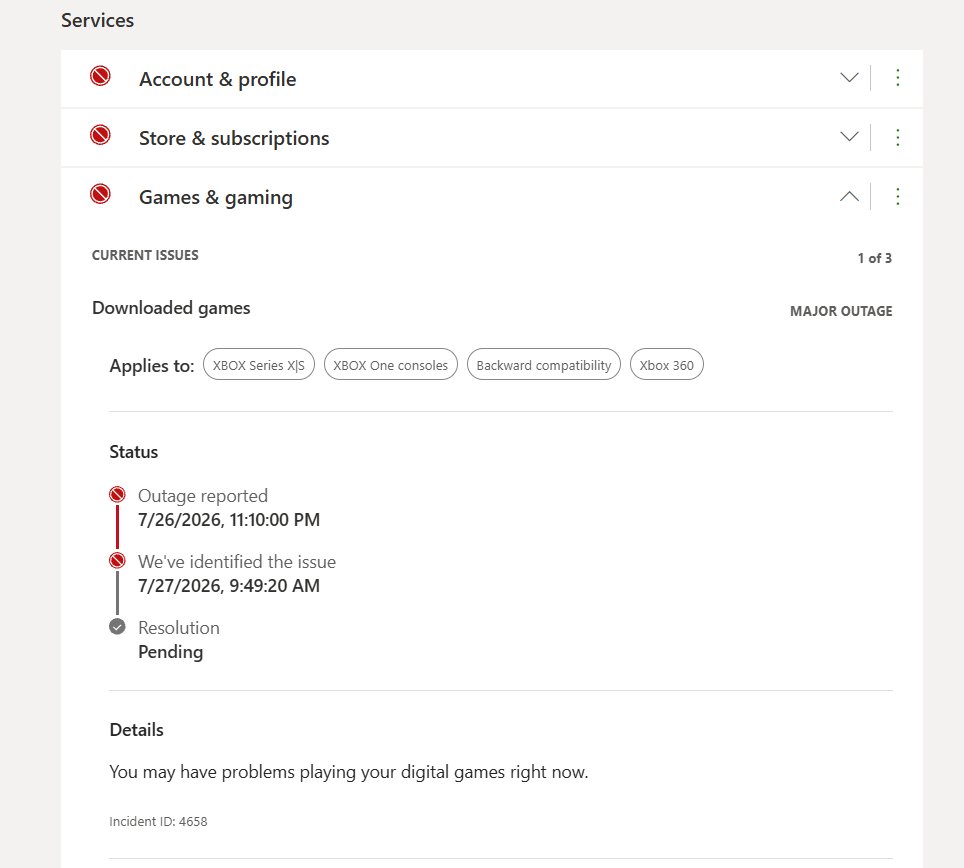Select the XBOX Series X|S tag
This screenshot has width=964, height=868.
point(259,365)
